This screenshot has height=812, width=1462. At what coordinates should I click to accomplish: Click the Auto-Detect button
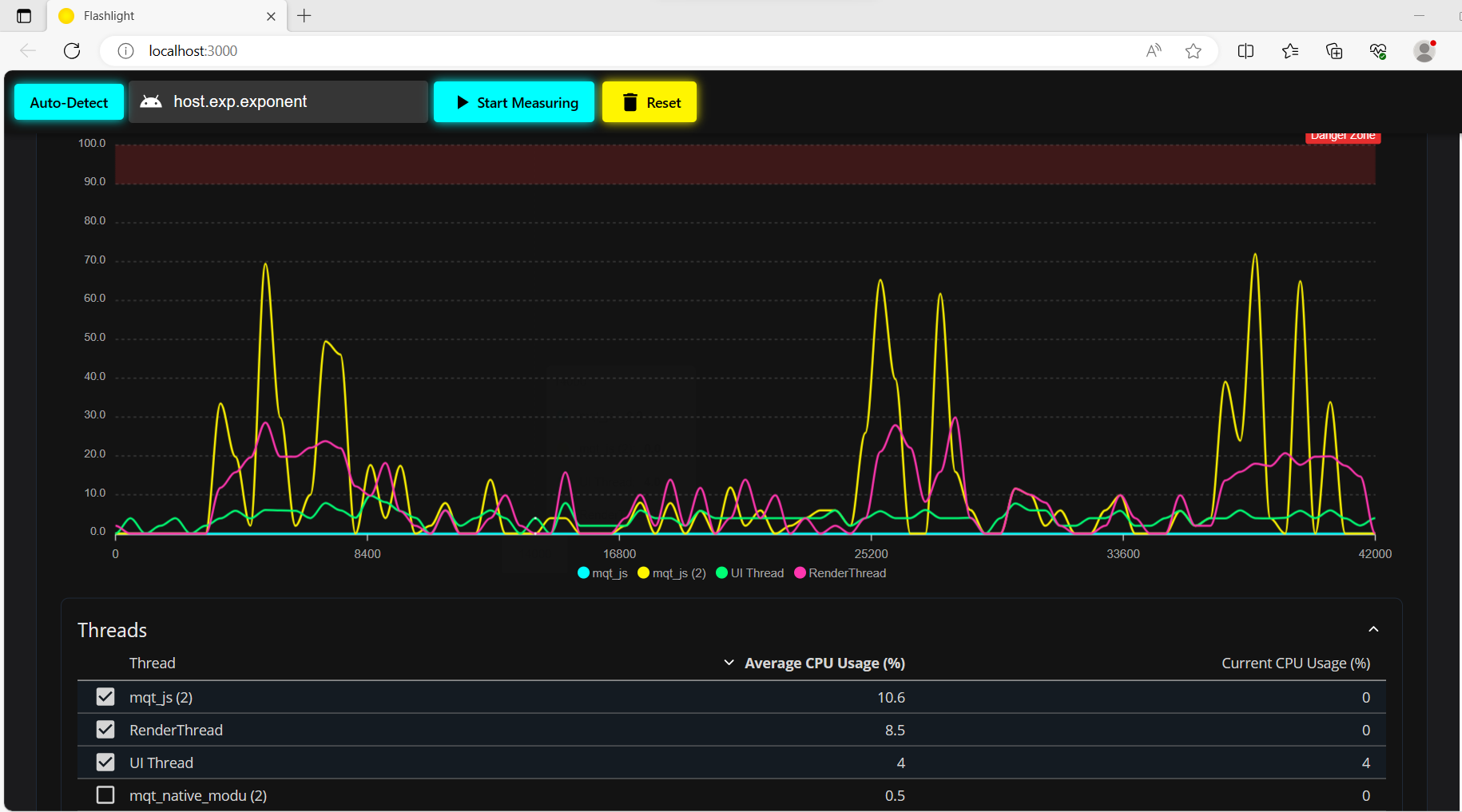tap(69, 102)
